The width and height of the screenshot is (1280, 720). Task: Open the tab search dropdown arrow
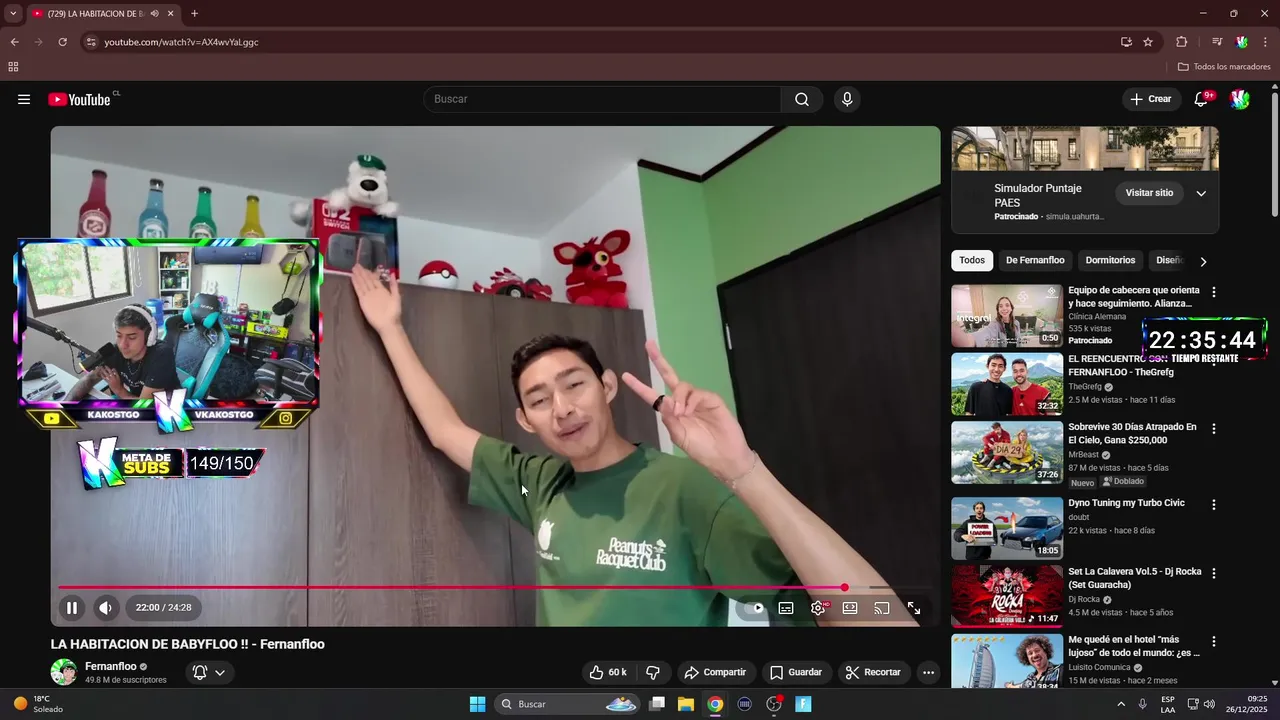click(x=13, y=14)
